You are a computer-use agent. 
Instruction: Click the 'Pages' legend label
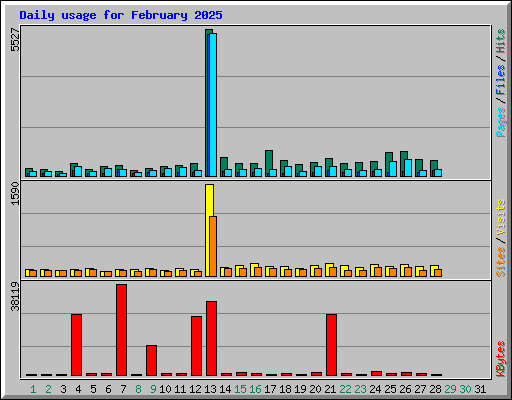500,122
